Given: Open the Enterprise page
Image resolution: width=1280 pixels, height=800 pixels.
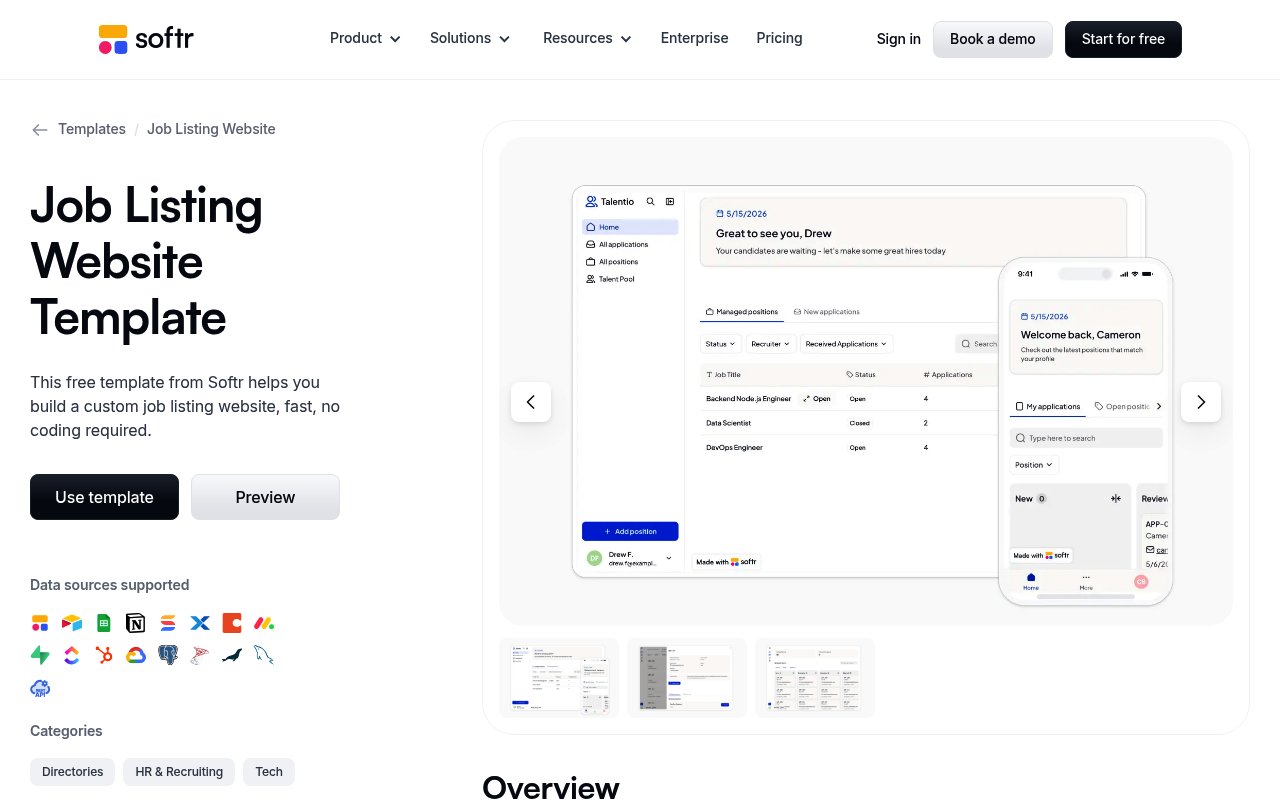Looking at the screenshot, I should tap(694, 38).
